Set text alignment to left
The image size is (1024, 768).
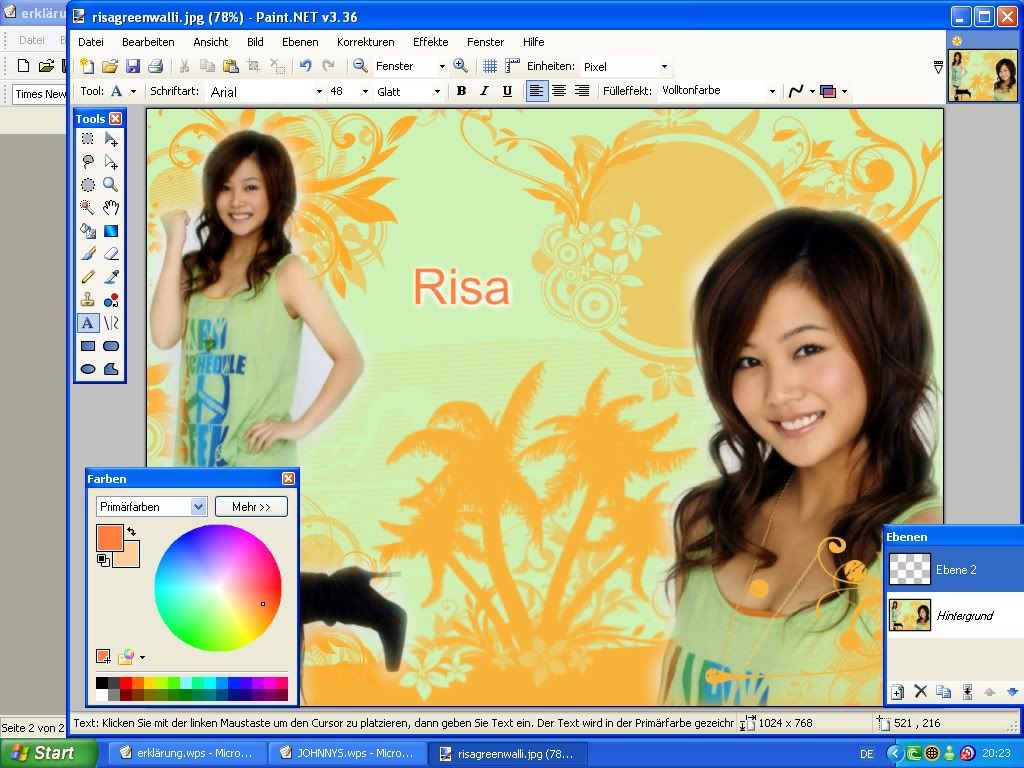(x=537, y=91)
